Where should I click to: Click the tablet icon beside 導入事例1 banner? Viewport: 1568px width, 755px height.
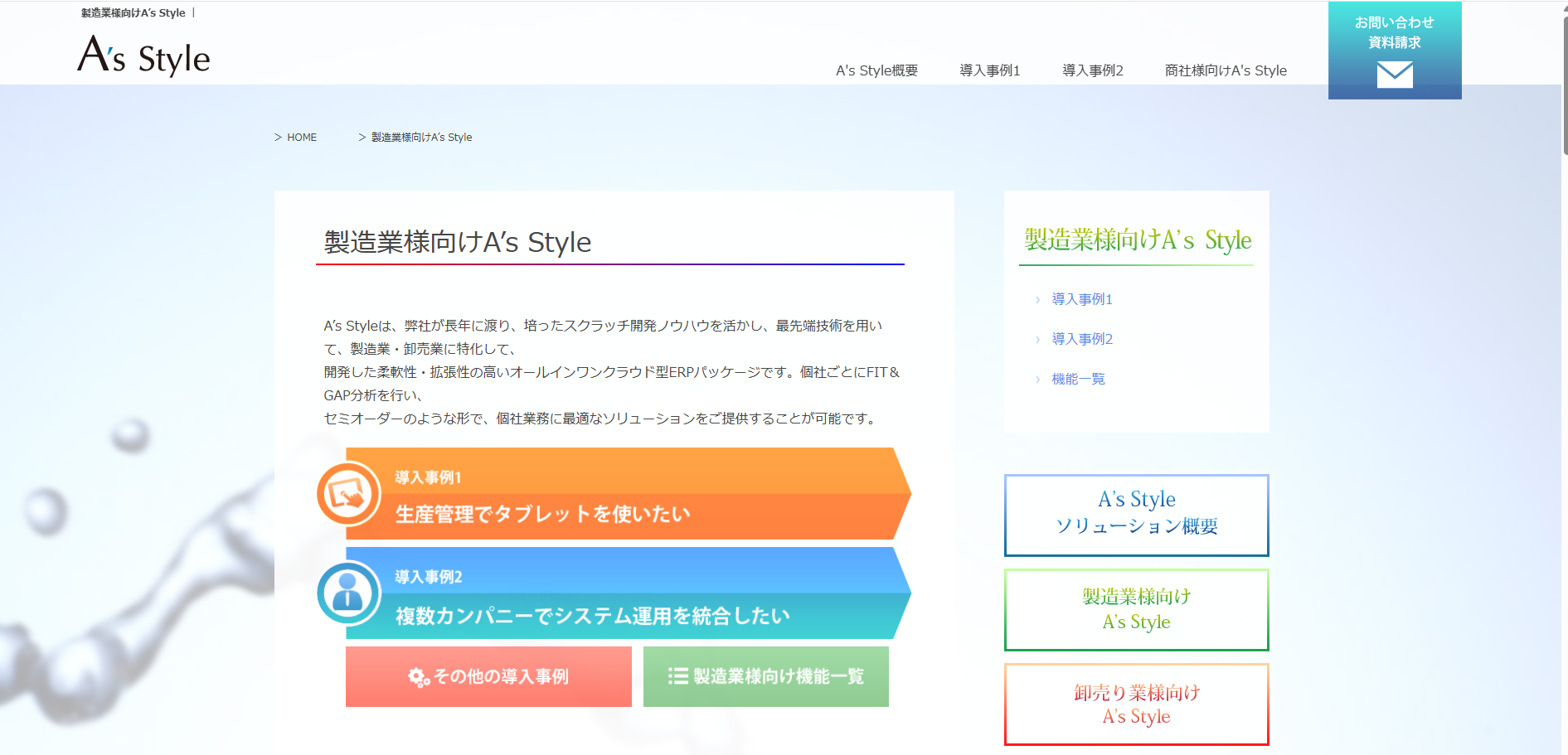[x=348, y=495]
